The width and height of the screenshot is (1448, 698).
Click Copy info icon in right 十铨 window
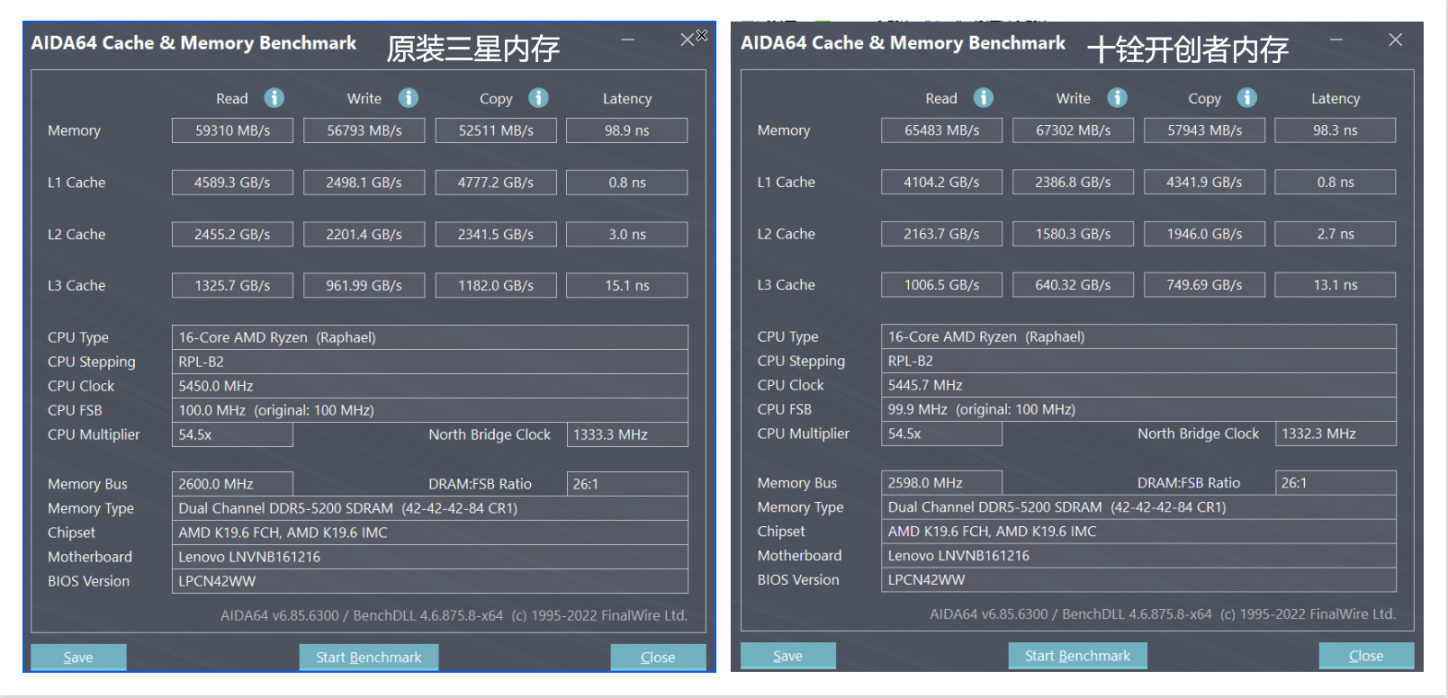click(x=1247, y=97)
